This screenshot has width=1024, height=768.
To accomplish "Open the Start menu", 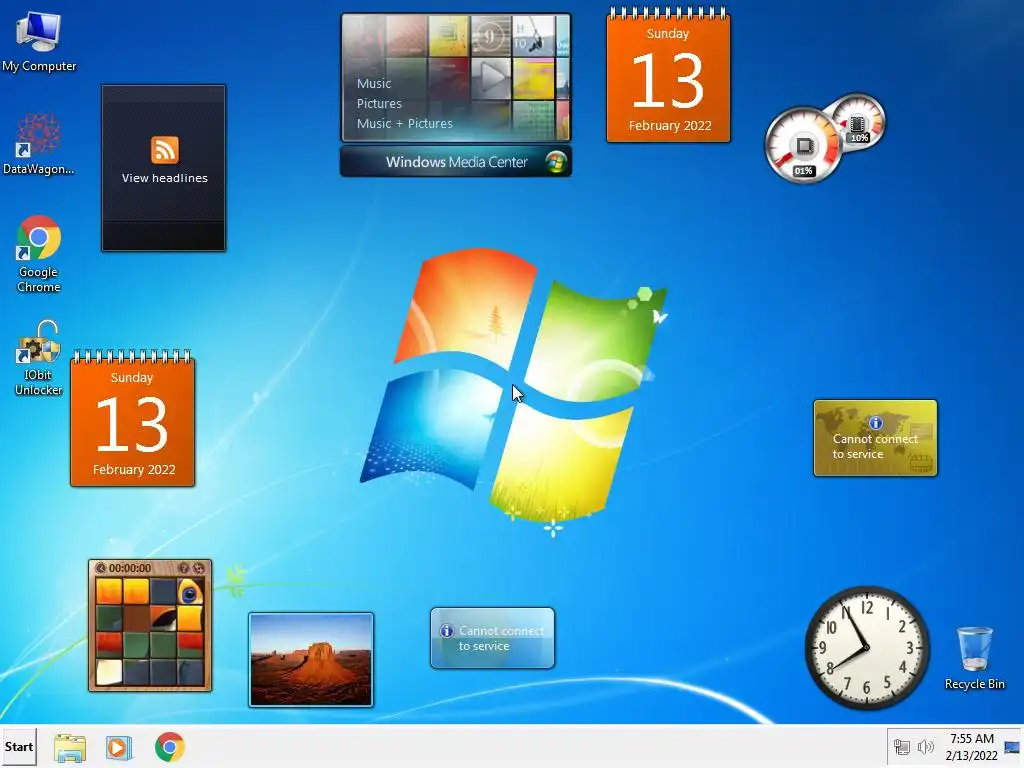I will coord(18,746).
